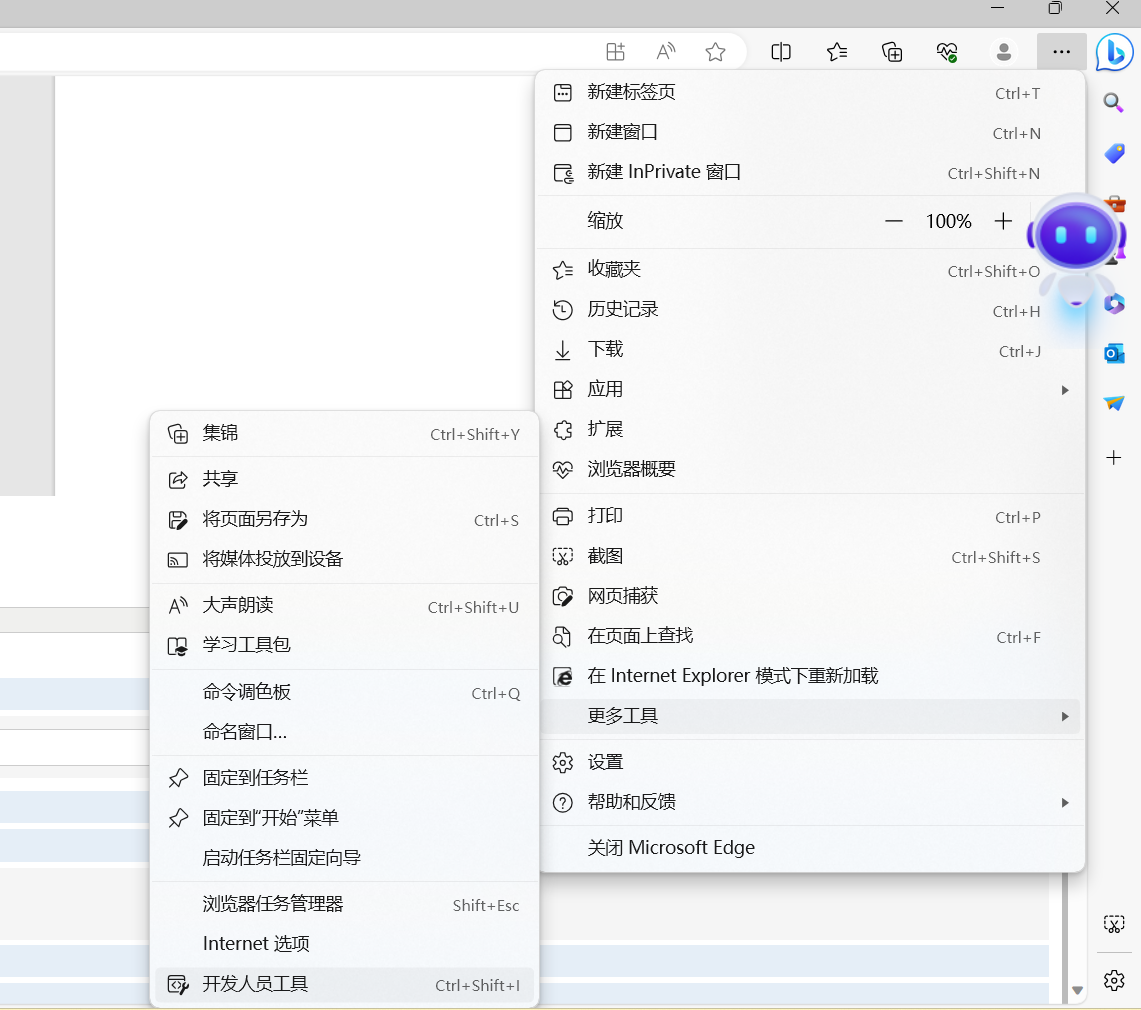Decrease zoom with minus button
Viewport: 1141px width, 1010px height.
click(894, 221)
